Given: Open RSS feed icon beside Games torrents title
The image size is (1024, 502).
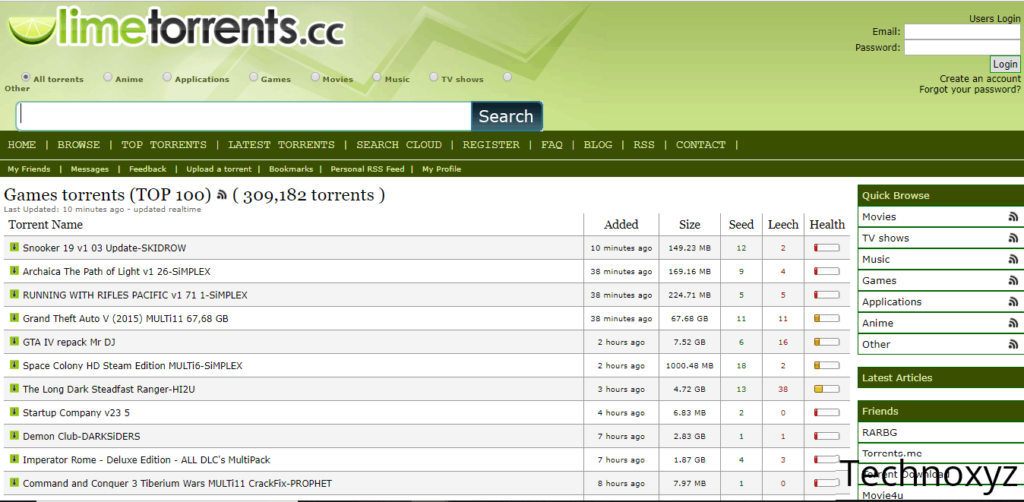Looking at the screenshot, I should click(222, 195).
